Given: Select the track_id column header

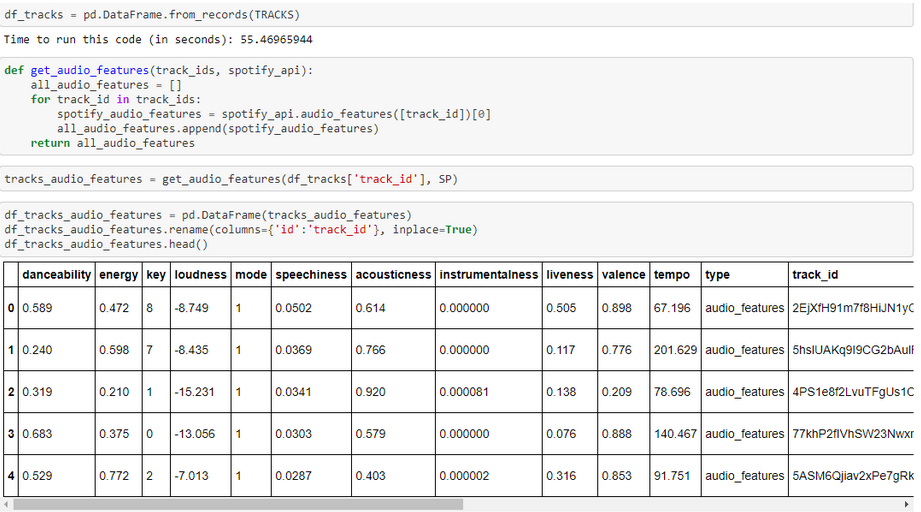Looking at the screenshot, I should pos(815,275).
